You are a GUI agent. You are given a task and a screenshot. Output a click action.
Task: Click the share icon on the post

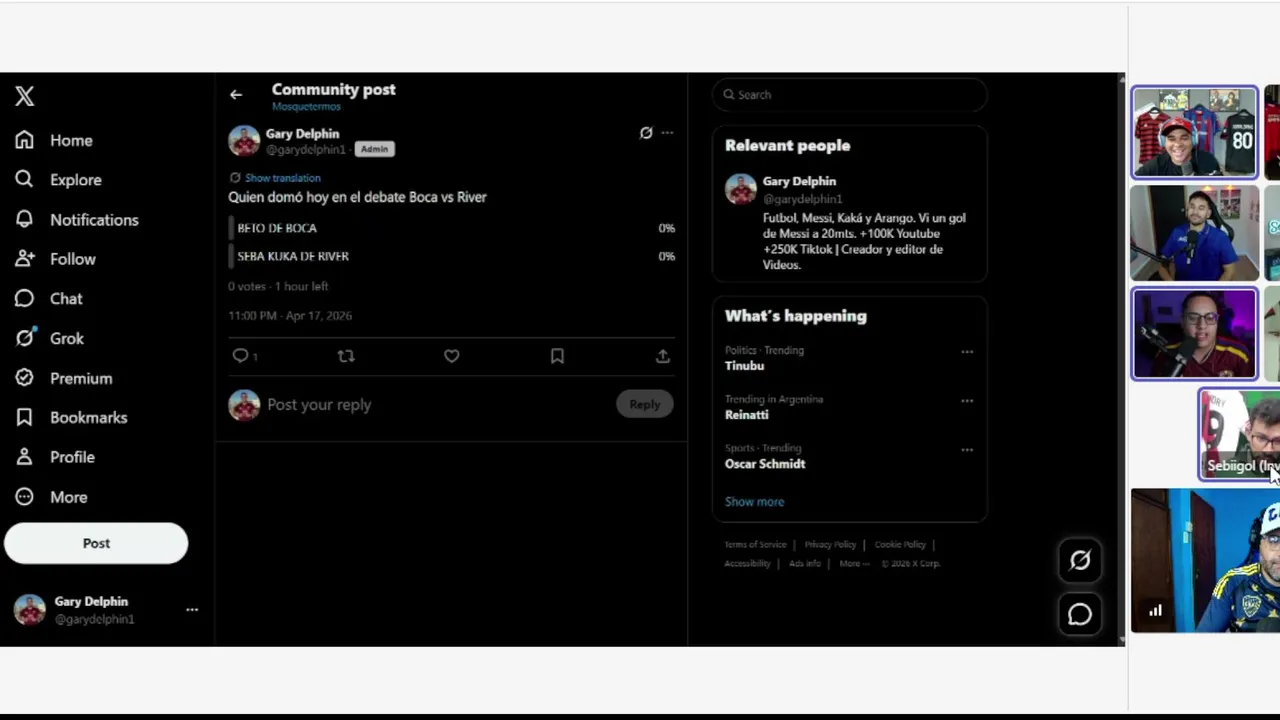tap(662, 356)
